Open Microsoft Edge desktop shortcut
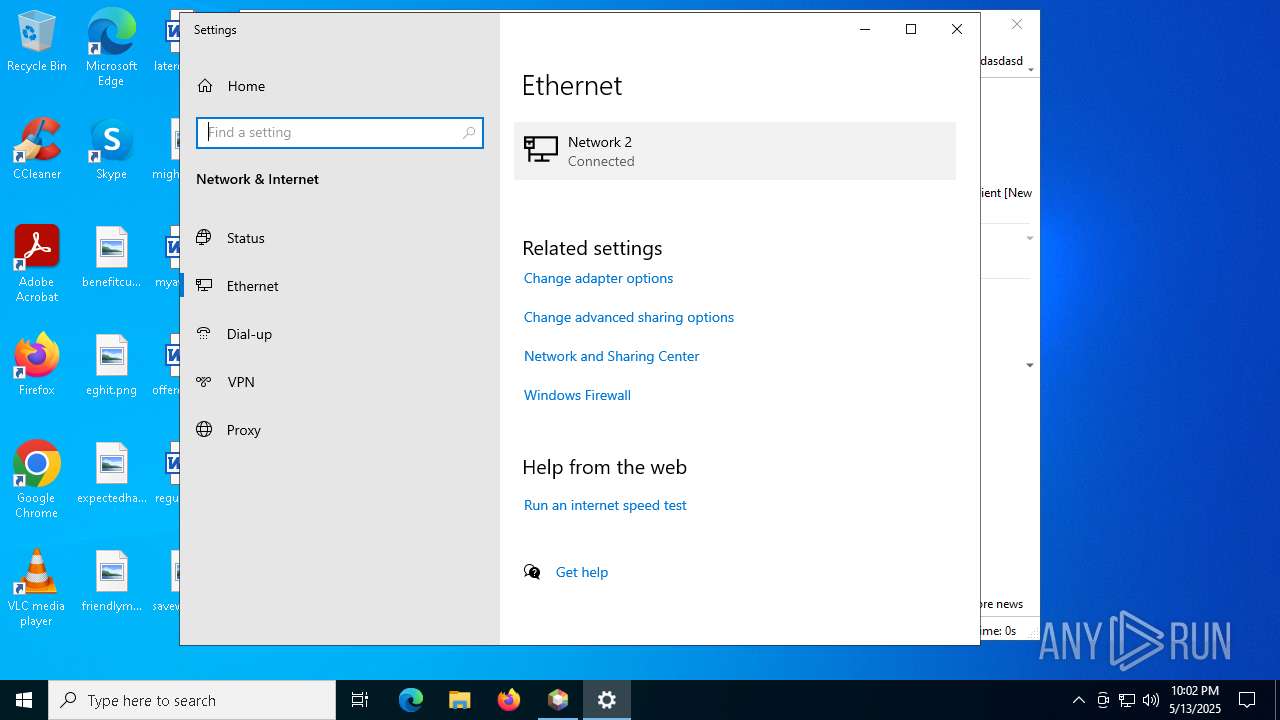 [111, 48]
